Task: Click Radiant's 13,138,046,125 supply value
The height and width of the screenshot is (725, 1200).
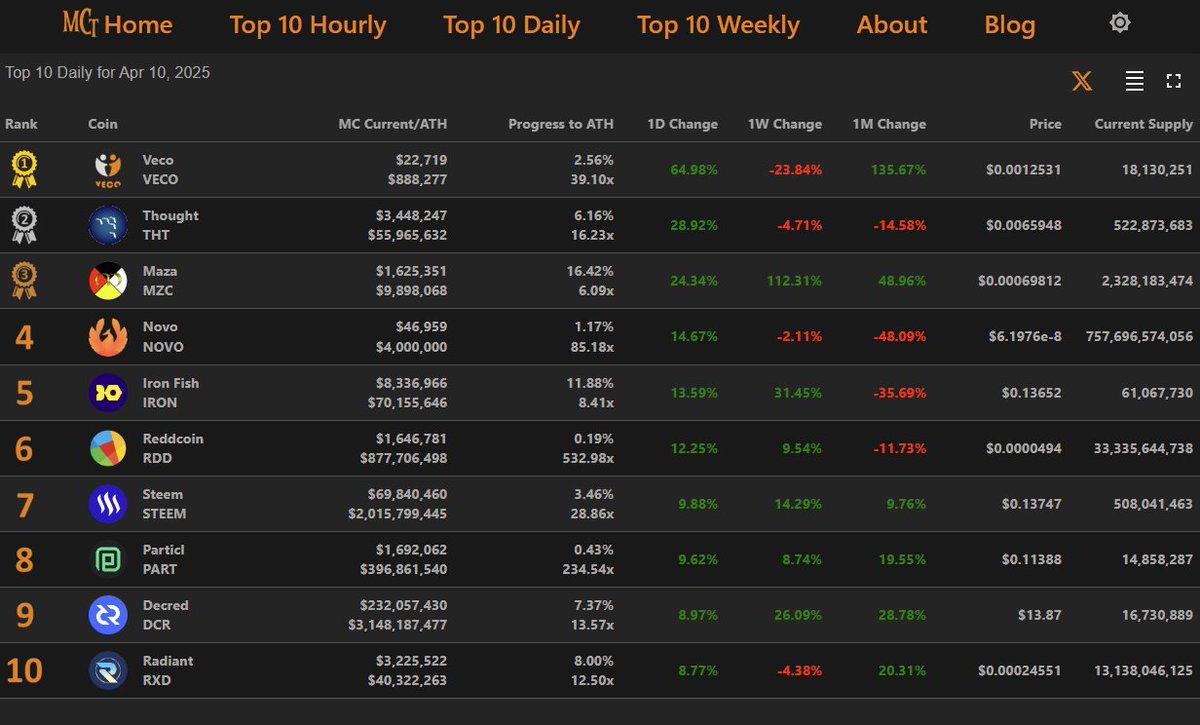Action: coord(1143,671)
